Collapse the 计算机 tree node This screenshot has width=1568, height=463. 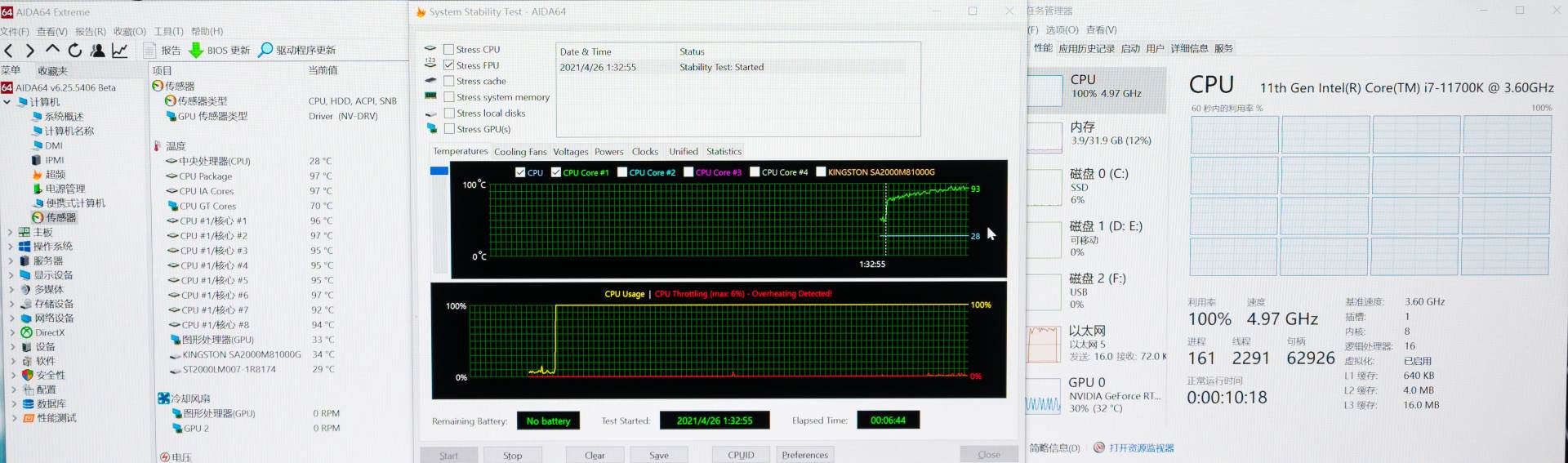pos(7,102)
